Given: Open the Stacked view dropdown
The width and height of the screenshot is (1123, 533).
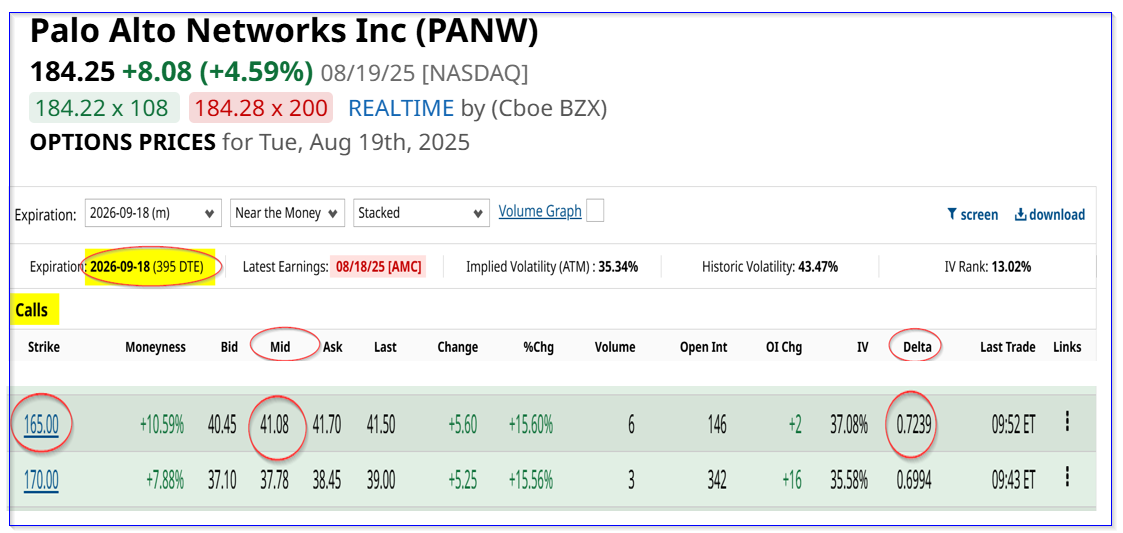Looking at the screenshot, I should coord(421,213).
